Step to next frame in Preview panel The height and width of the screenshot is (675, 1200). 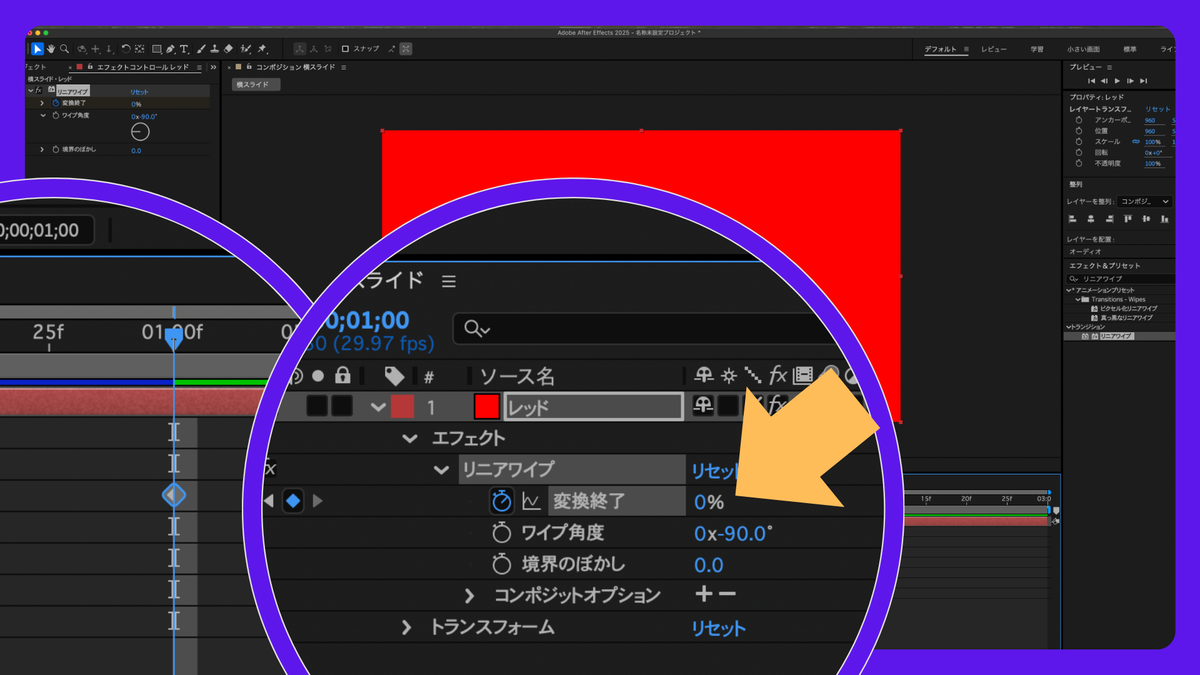click(x=1130, y=81)
